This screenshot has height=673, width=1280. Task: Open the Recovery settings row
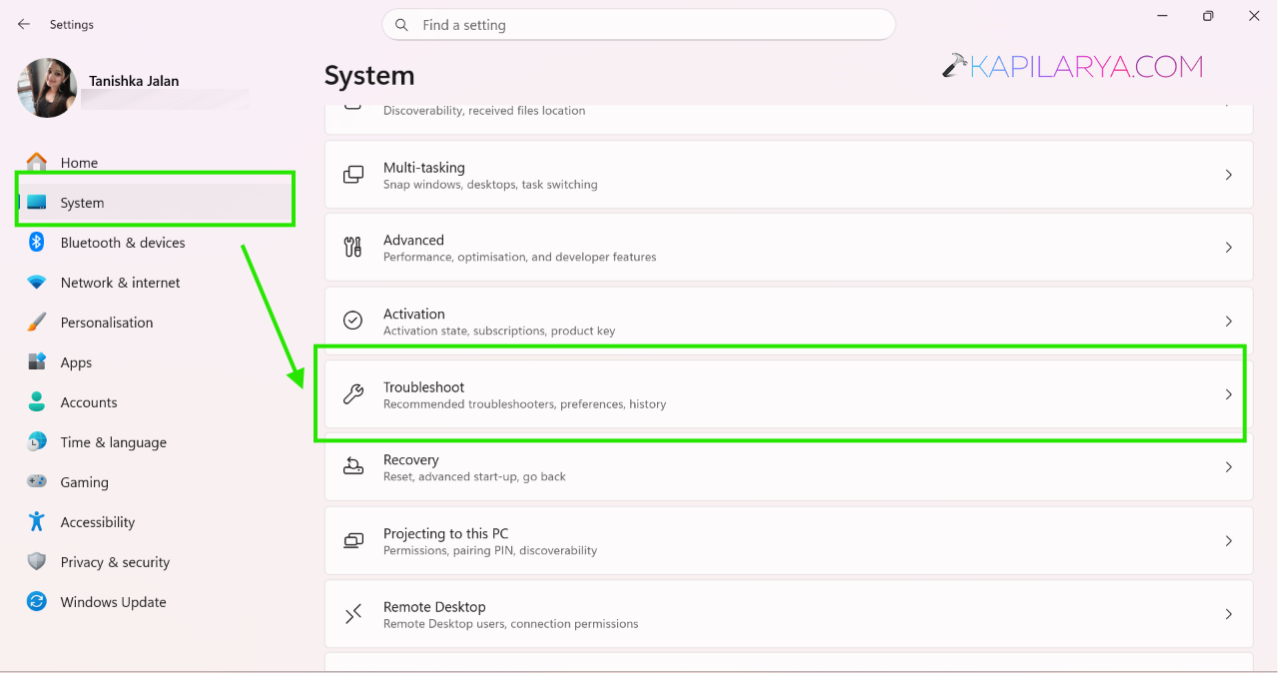(x=789, y=467)
